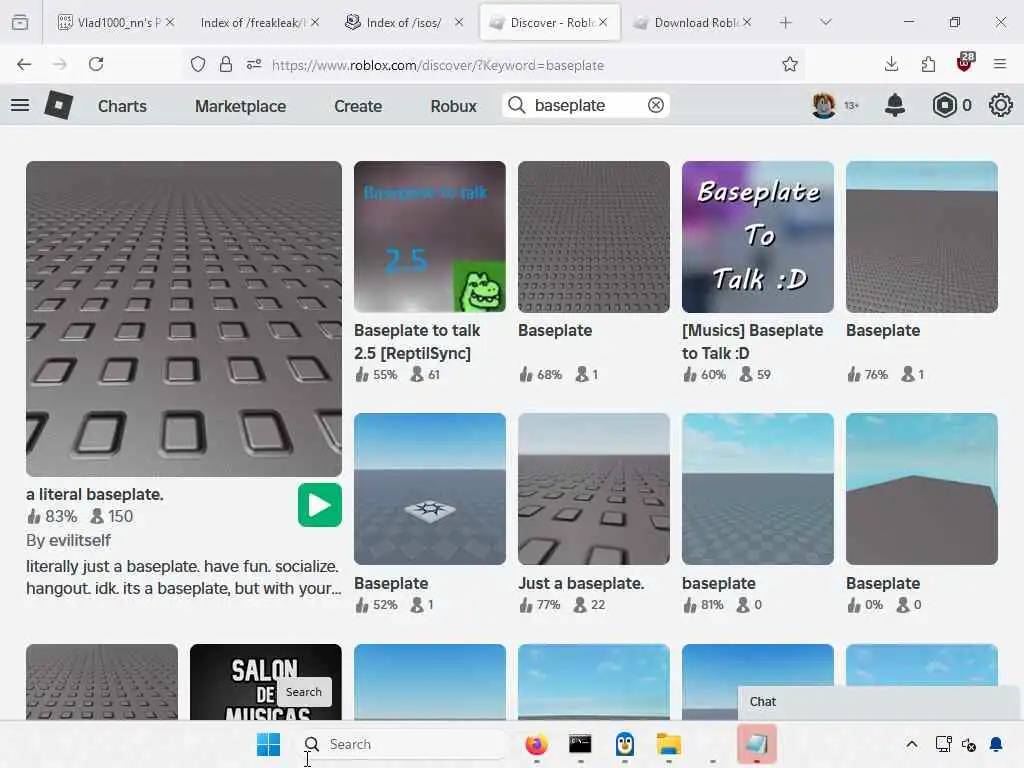Viewport: 1024px width, 768px height.
Task: Open the Baseplate game rated 68%
Action: coord(594,237)
